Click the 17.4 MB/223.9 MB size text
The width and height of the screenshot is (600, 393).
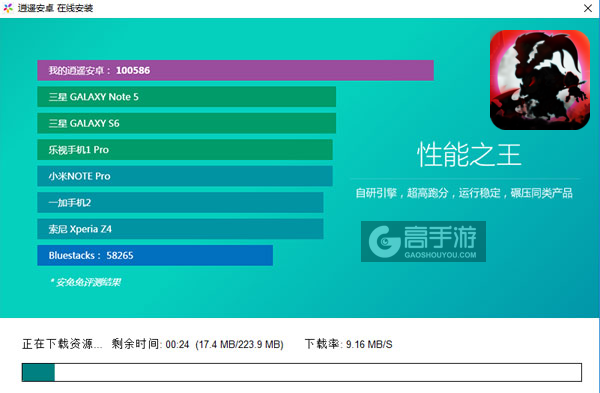(x=239, y=344)
